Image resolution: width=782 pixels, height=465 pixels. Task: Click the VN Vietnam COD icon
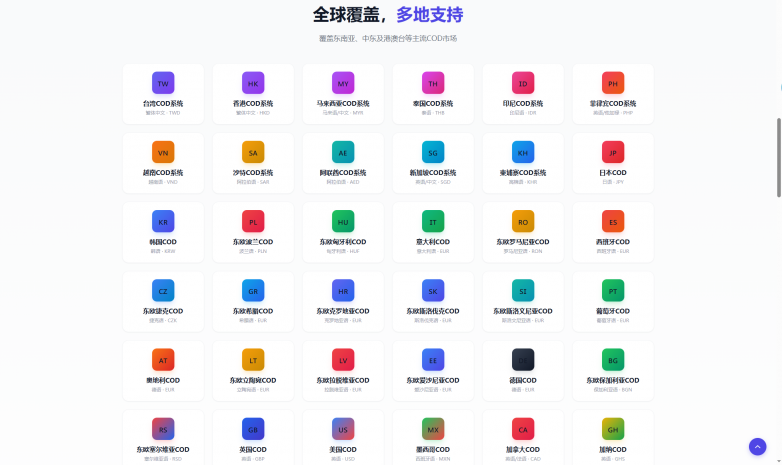[163, 152]
